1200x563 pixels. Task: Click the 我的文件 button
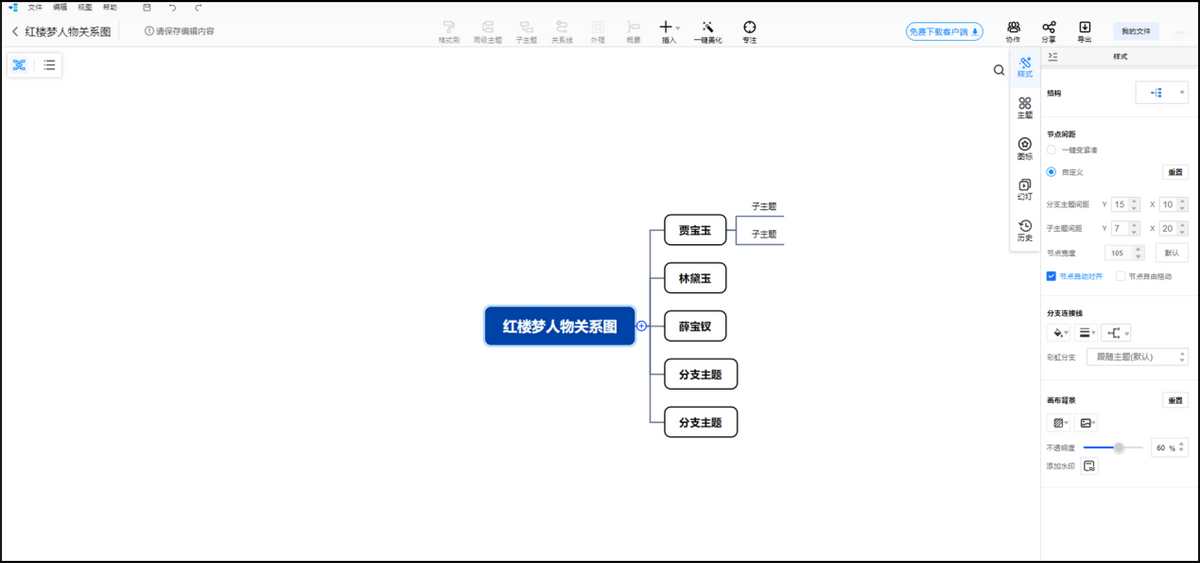click(1136, 32)
